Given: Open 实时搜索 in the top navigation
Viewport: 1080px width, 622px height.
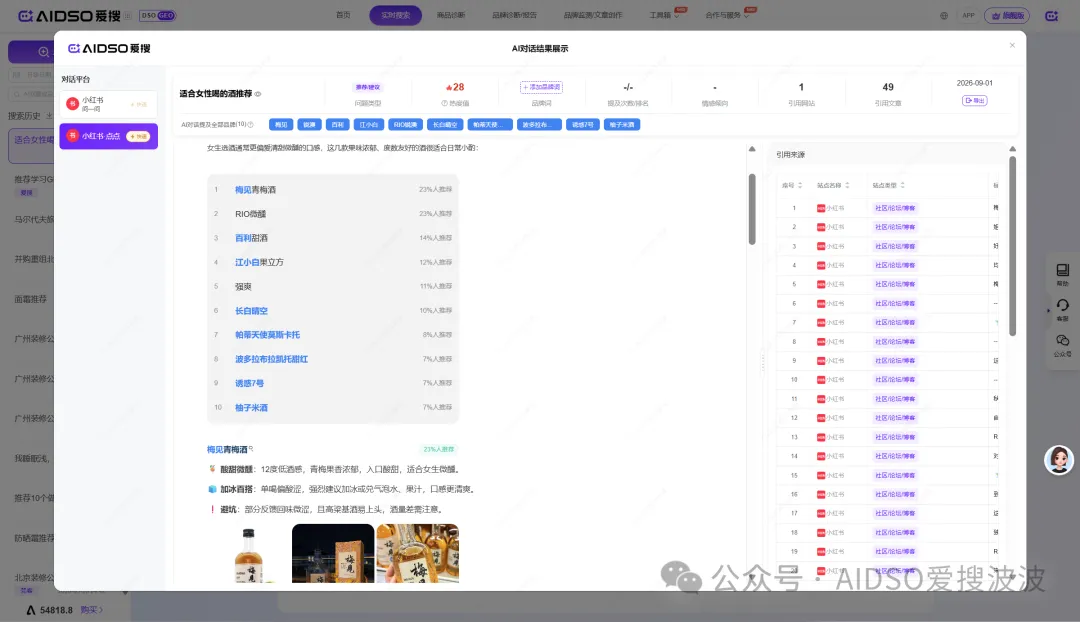Looking at the screenshot, I should coord(395,15).
